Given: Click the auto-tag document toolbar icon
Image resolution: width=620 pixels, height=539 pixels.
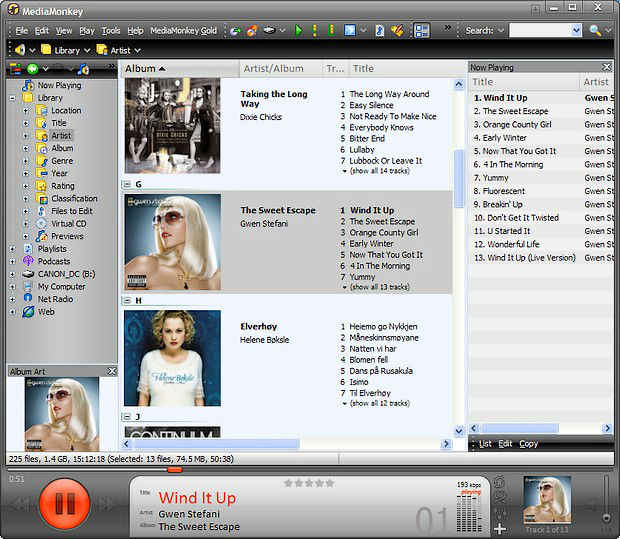Looking at the screenshot, I should tap(380, 30).
